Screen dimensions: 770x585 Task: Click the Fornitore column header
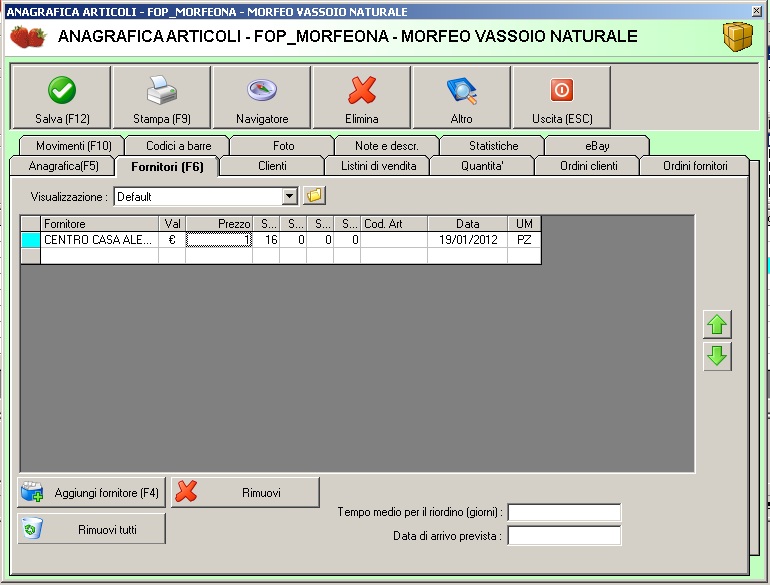click(x=99, y=223)
